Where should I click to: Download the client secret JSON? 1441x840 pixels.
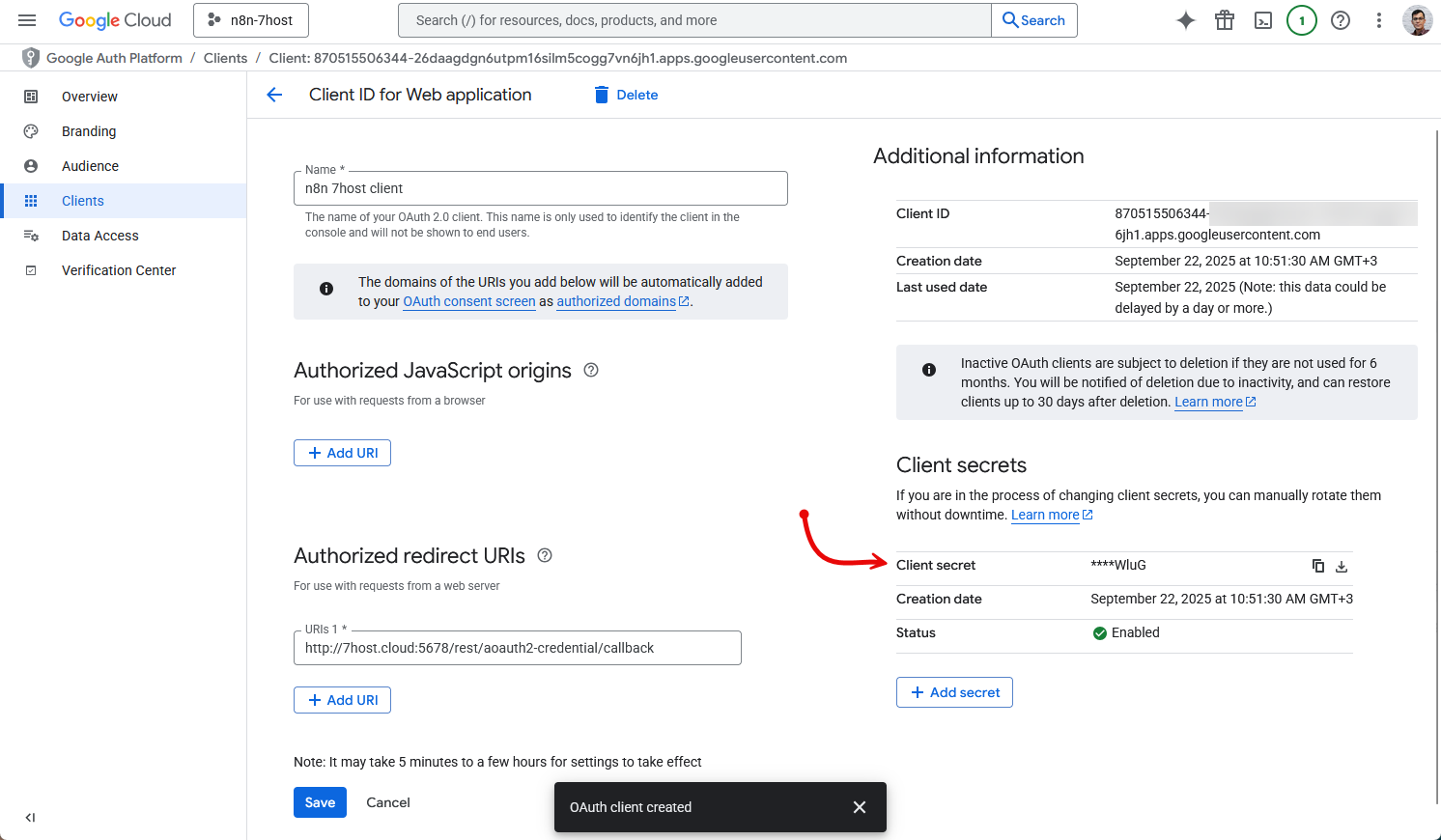tap(1342, 566)
